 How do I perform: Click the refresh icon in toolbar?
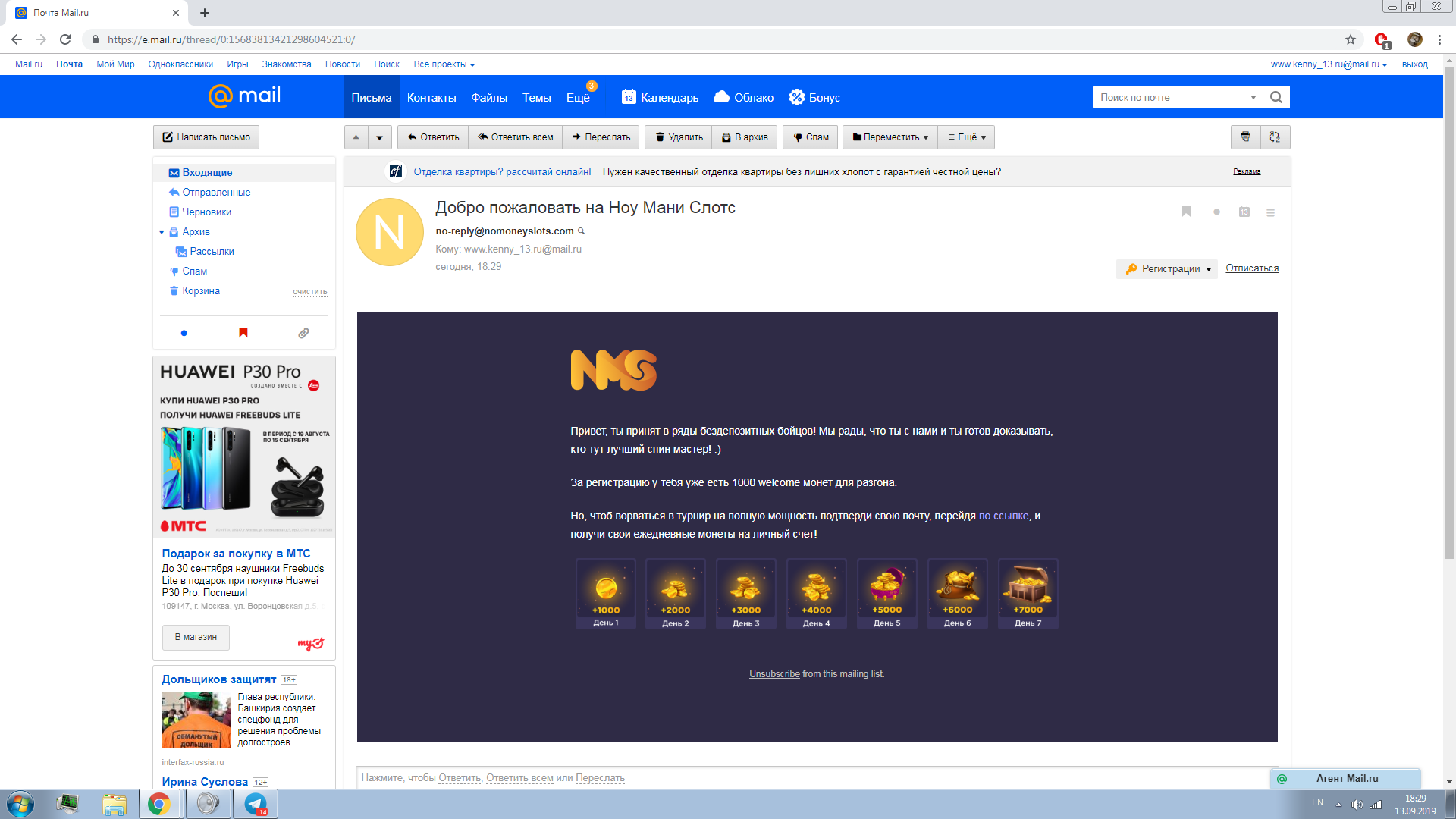tap(1275, 137)
